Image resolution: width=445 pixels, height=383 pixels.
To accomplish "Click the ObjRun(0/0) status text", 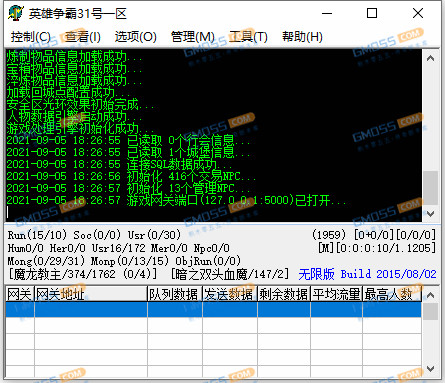I will (x=208, y=261).
